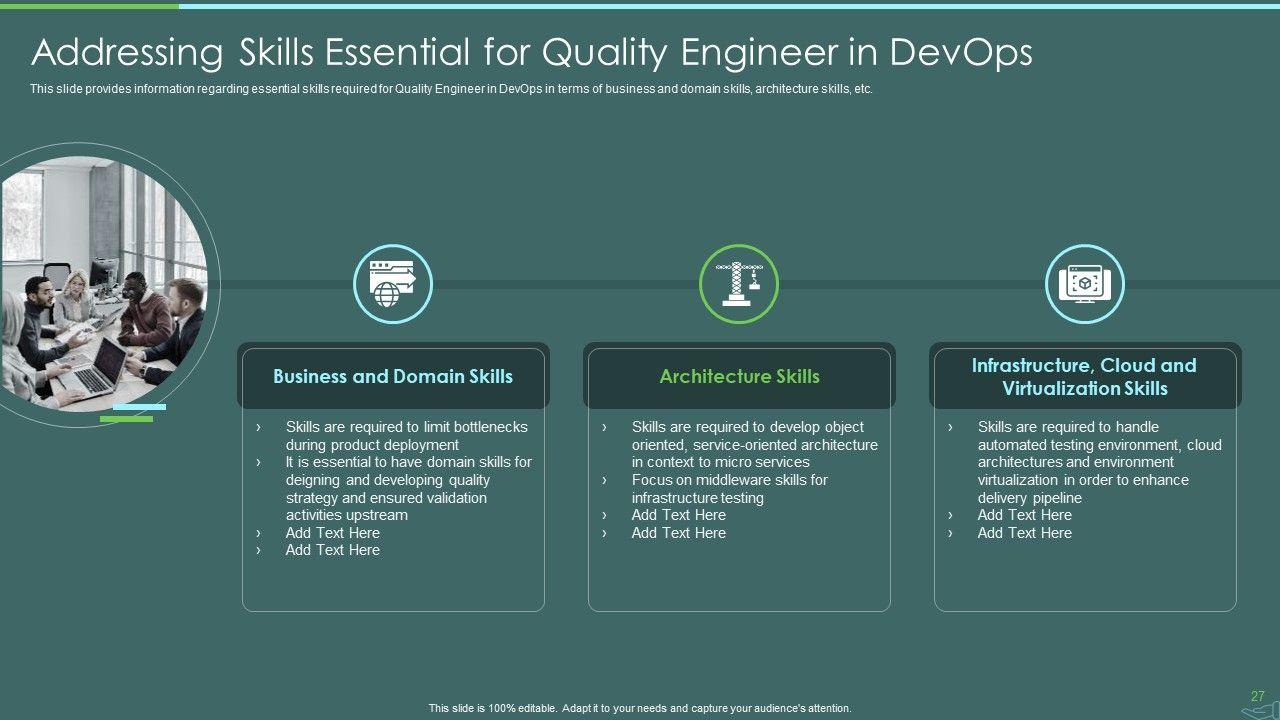The width and height of the screenshot is (1280, 720).
Task: Click bullet 'It is essential to have domain skills'
Action: click(x=408, y=489)
